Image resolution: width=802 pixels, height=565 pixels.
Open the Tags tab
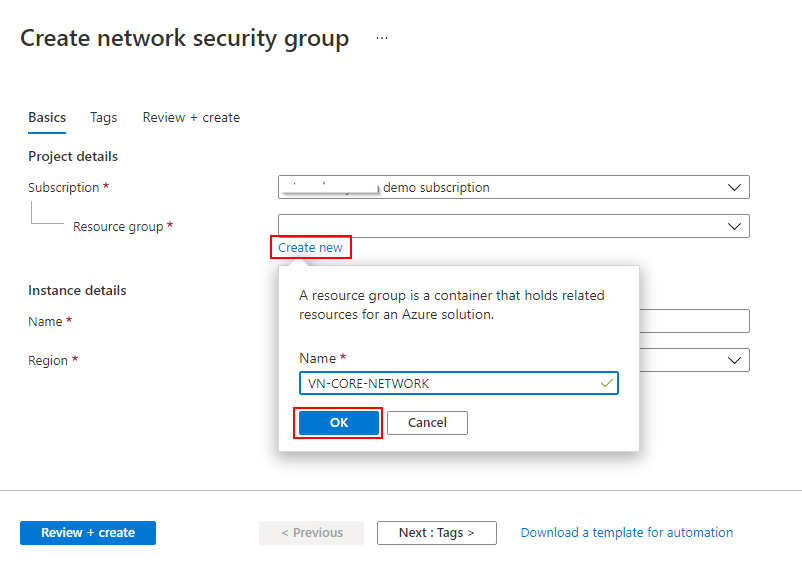[103, 117]
